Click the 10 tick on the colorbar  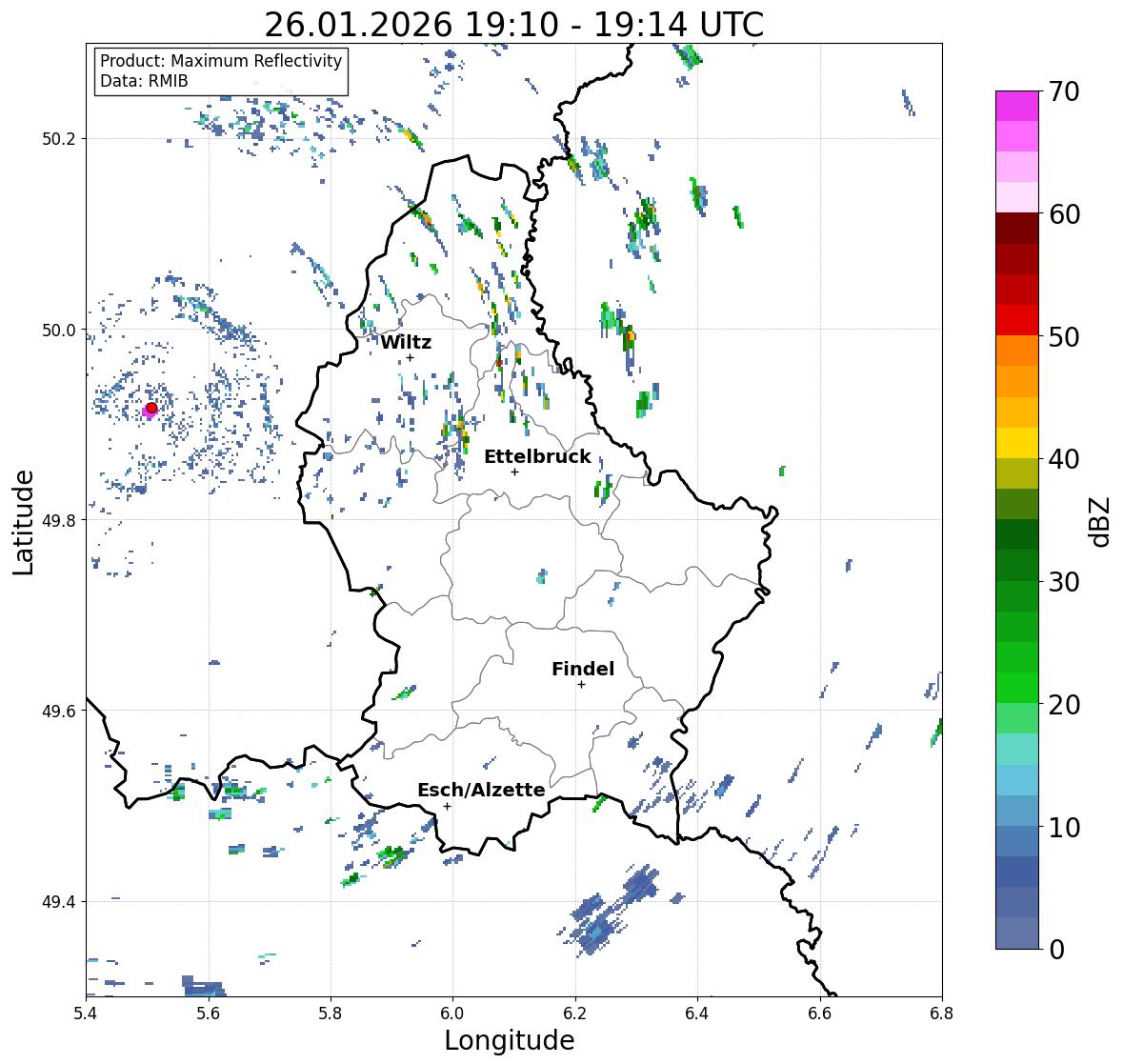click(x=1064, y=827)
